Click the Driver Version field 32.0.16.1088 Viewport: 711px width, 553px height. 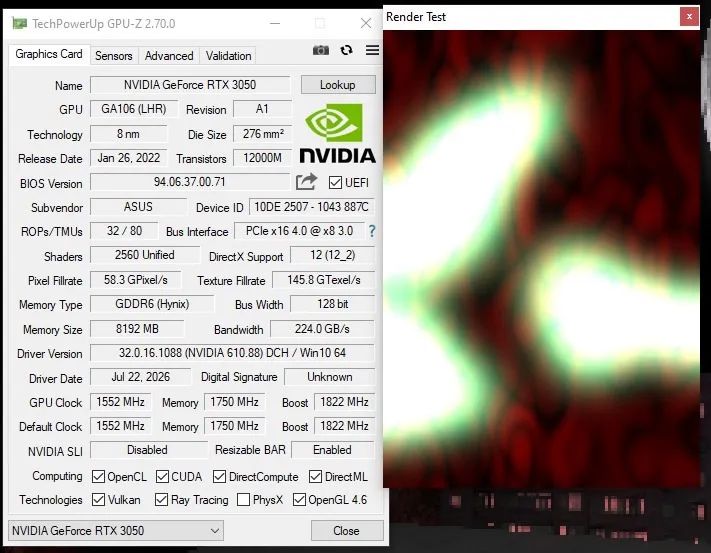232,353
